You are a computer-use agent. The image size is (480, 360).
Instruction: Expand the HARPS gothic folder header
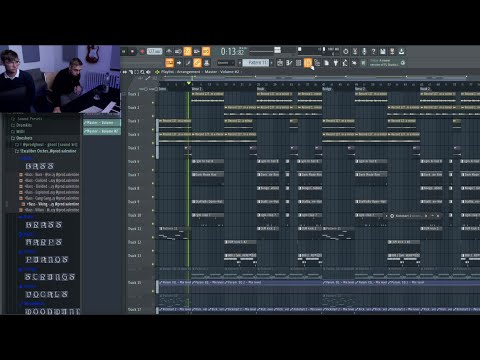click(x=44, y=242)
